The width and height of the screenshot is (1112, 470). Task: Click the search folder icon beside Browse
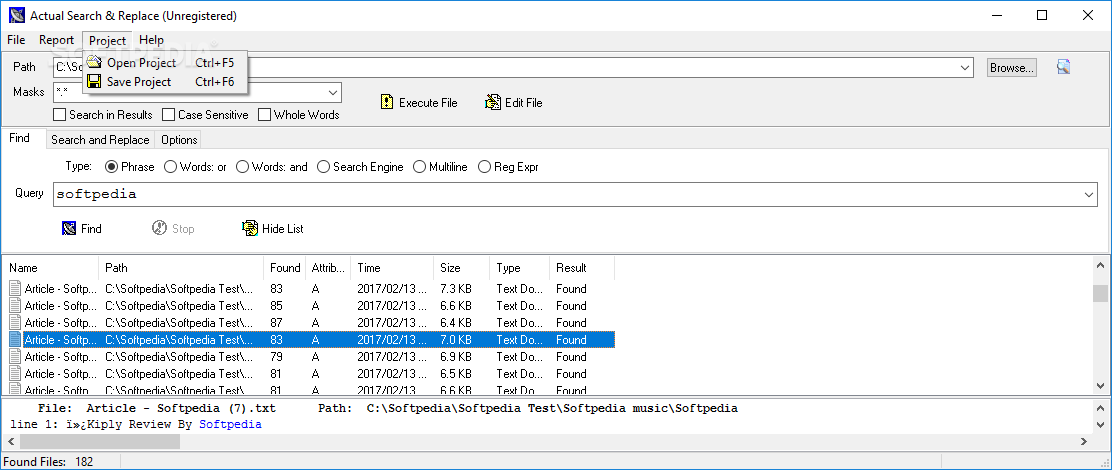(x=1063, y=67)
